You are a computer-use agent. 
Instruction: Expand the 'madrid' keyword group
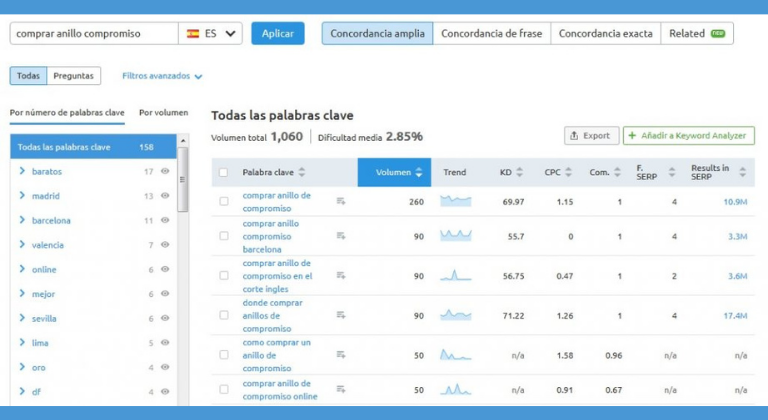(22, 196)
